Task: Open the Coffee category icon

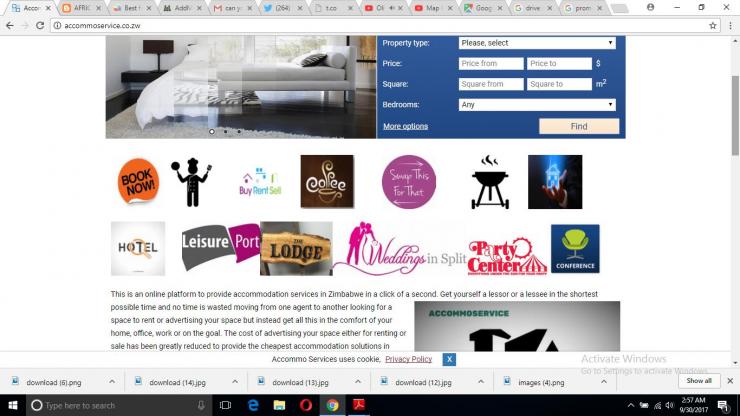Action: (x=327, y=182)
